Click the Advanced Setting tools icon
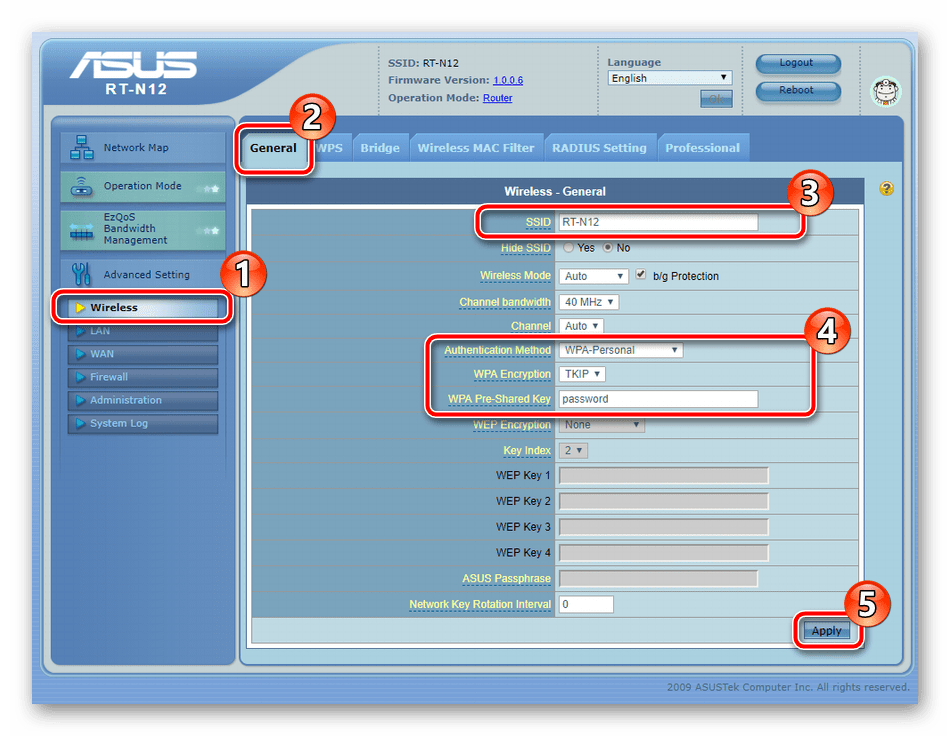The image size is (950, 736). [81, 274]
